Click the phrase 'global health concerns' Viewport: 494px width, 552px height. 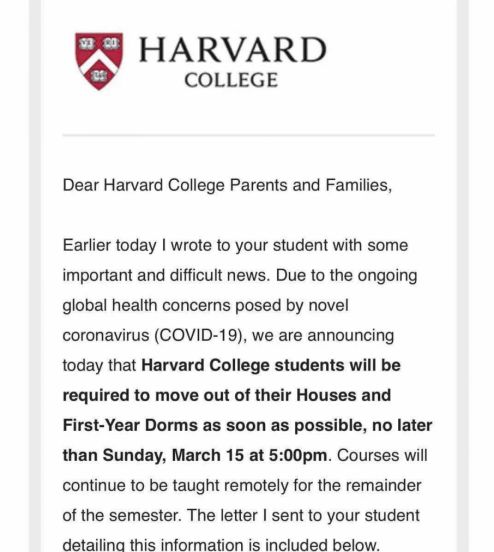click(146, 305)
